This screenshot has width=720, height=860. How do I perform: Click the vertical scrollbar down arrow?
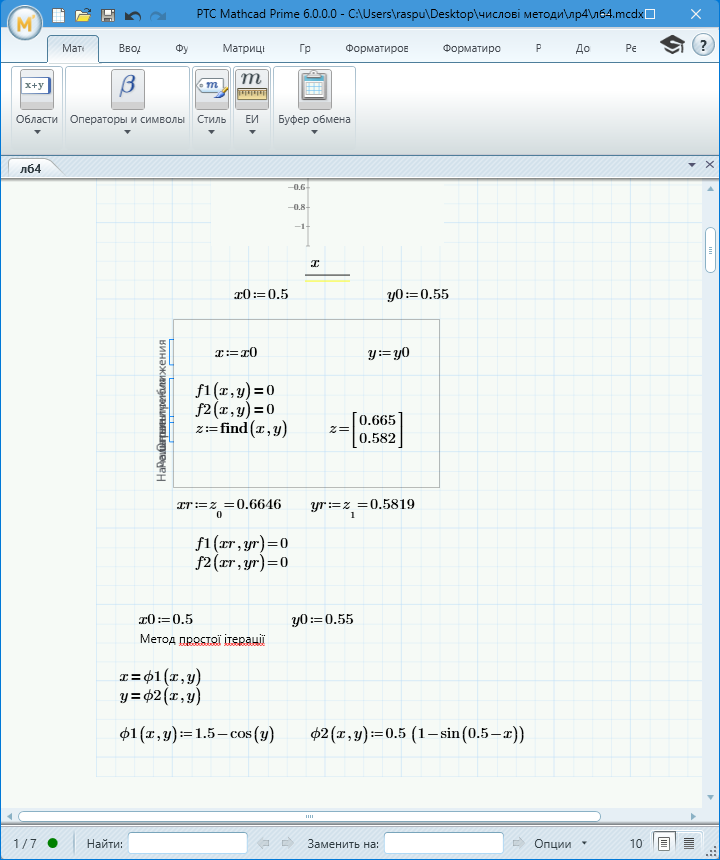[711, 797]
